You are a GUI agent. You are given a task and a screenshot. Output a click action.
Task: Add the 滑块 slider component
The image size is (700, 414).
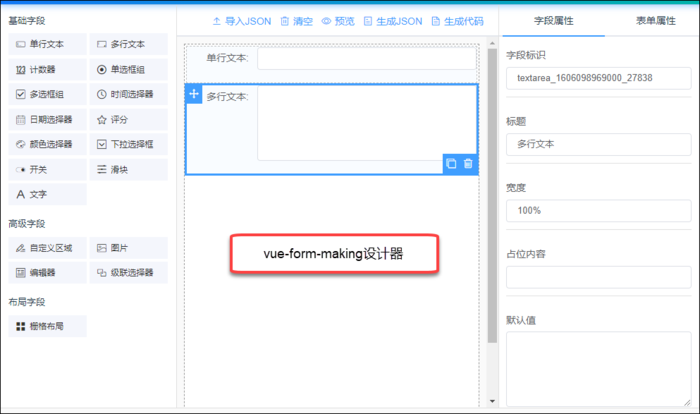[x=129, y=169]
